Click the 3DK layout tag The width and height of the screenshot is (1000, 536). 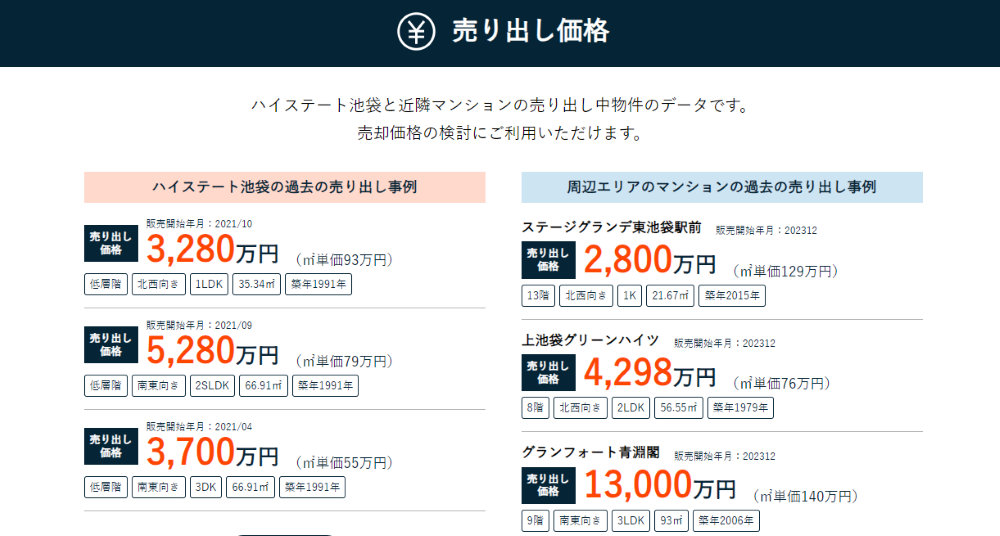[x=205, y=487]
